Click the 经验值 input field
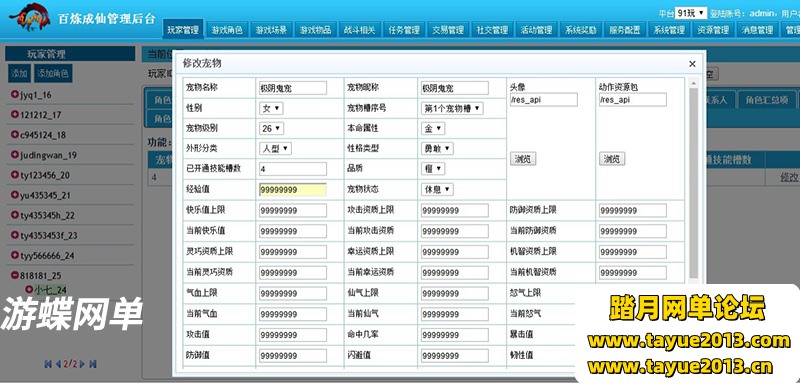 [293, 190]
